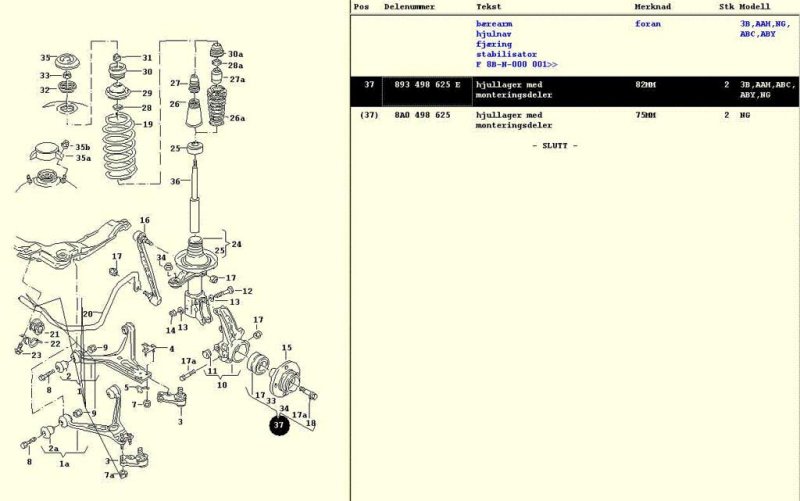This screenshot has width=800, height=501.
Task: Select part number 8A0 498 625 row
Action: pyautogui.click(x=421, y=115)
